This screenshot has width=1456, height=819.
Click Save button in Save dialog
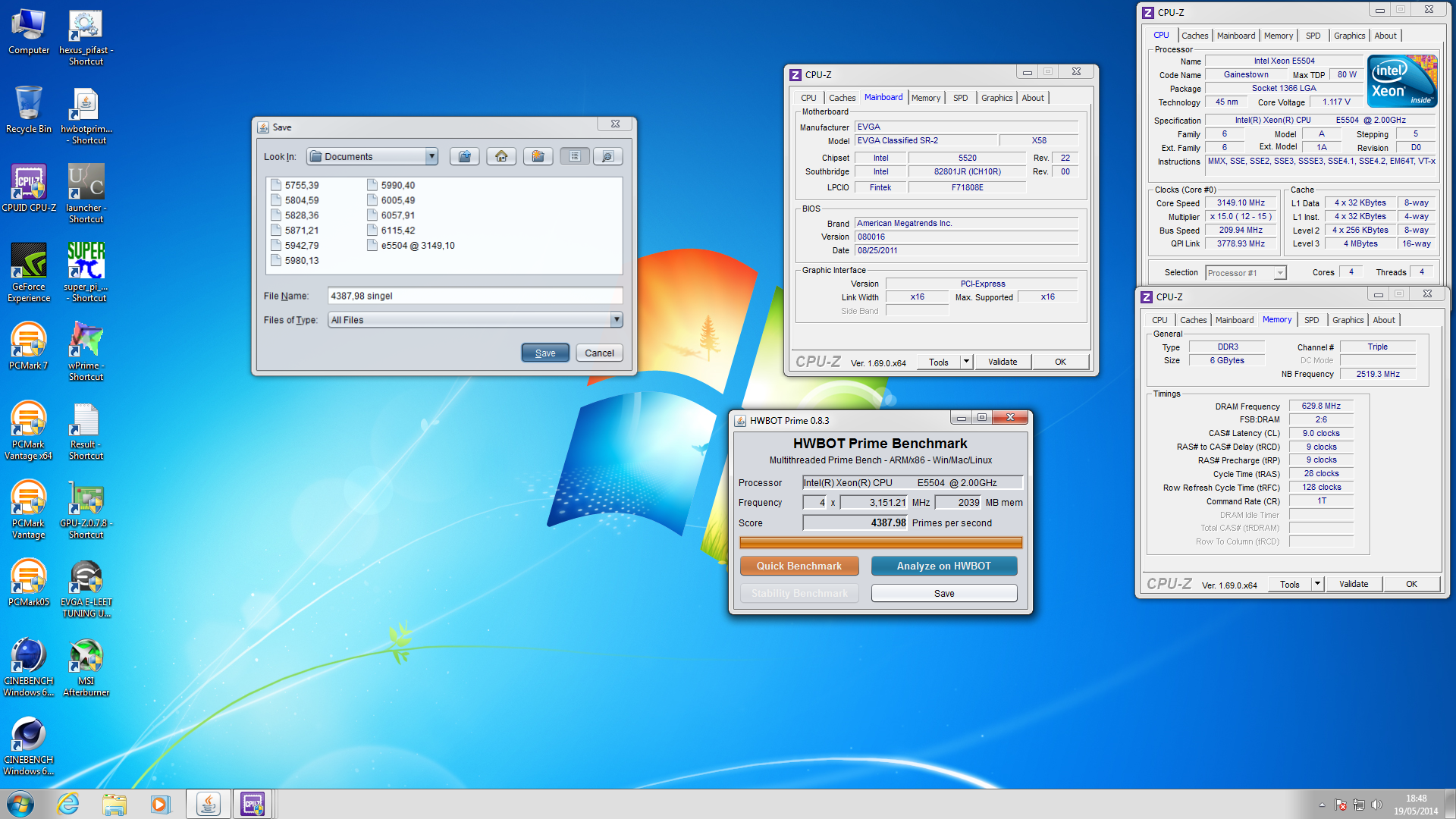pyautogui.click(x=545, y=353)
